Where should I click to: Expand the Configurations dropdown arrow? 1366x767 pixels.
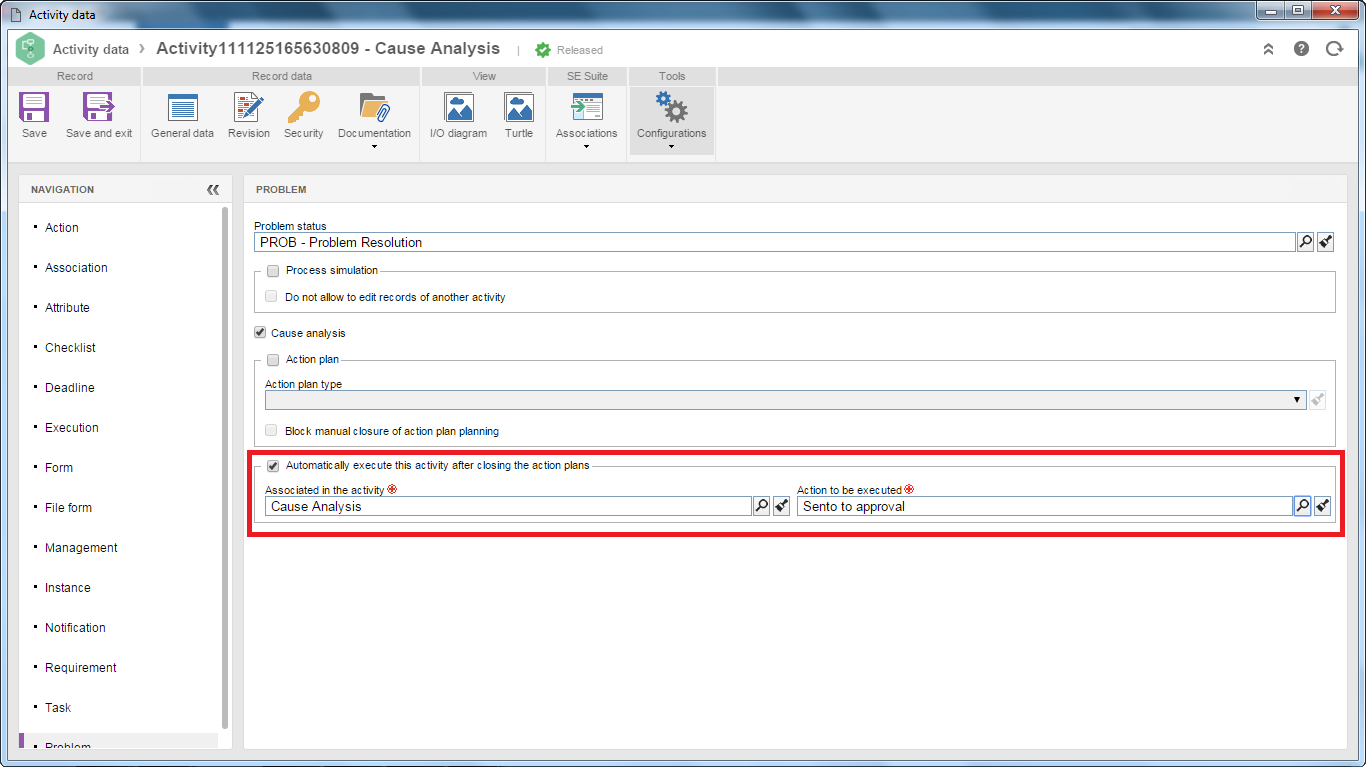(x=671, y=147)
